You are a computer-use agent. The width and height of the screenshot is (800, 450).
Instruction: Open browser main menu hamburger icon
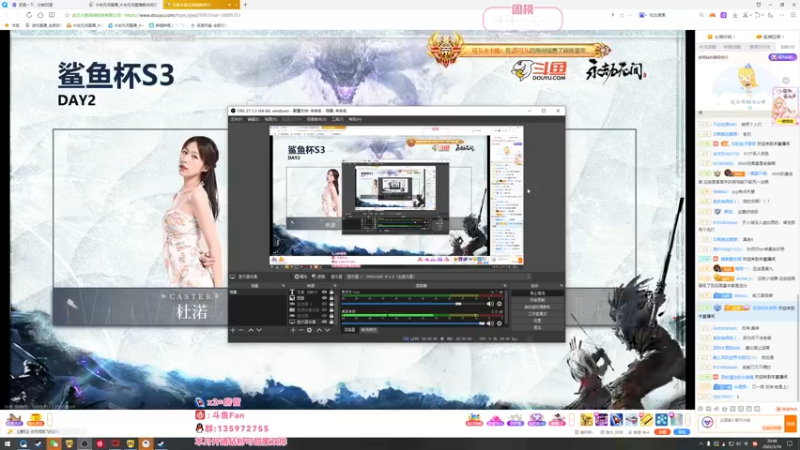[x=792, y=15]
